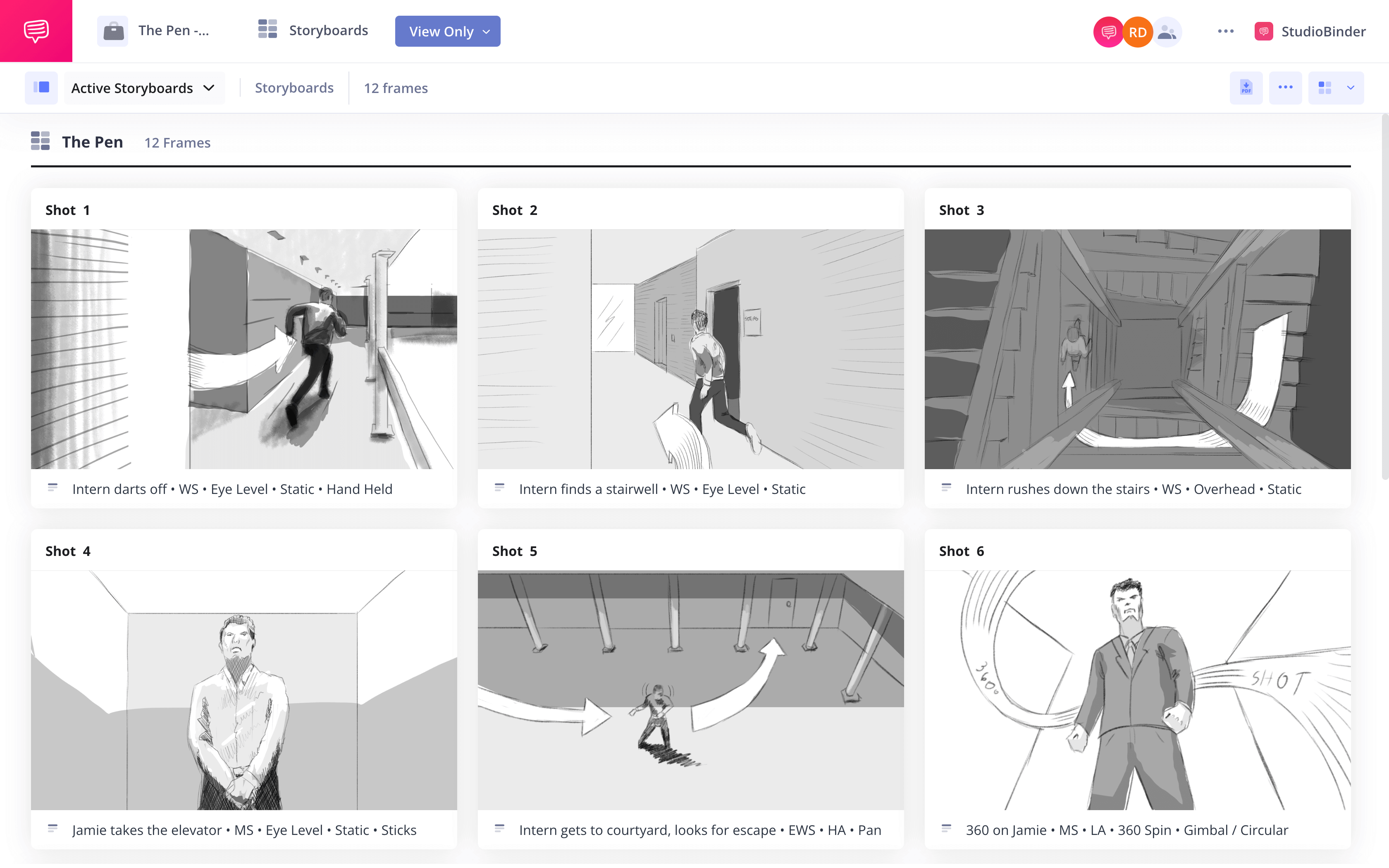Click the RD user avatar
The image size is (1389, 868).
pyautogui.click(x=1137, y=31)
